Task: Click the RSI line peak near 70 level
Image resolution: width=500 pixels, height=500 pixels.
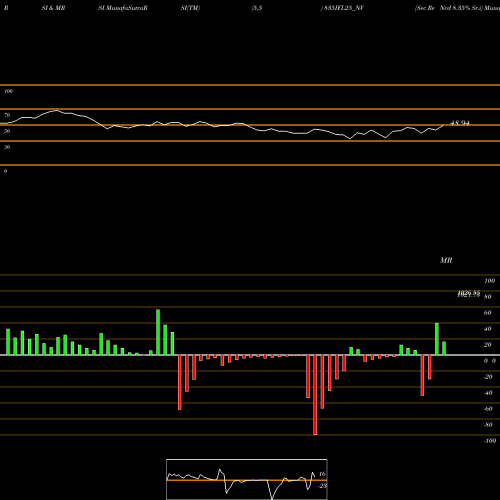Action: pos(56,110)
